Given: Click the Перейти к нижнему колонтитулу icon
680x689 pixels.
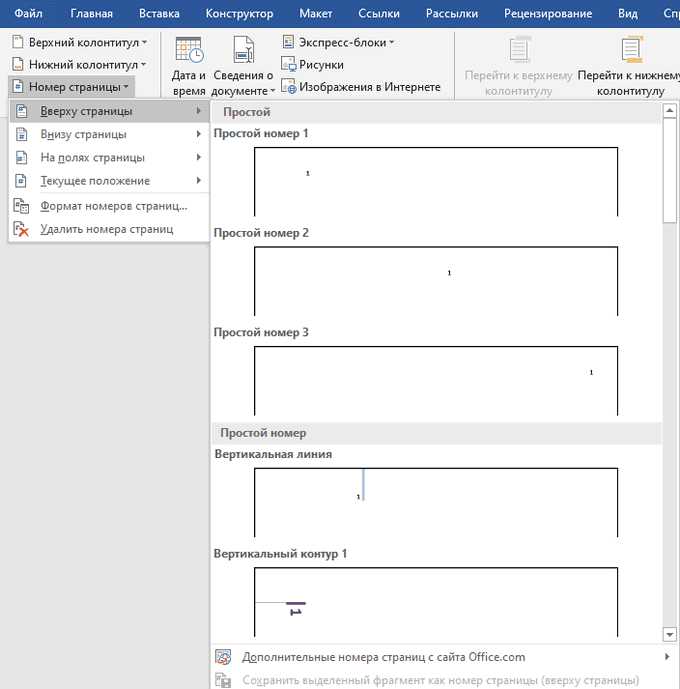Looking at the screenshot, I should [632, 50].
